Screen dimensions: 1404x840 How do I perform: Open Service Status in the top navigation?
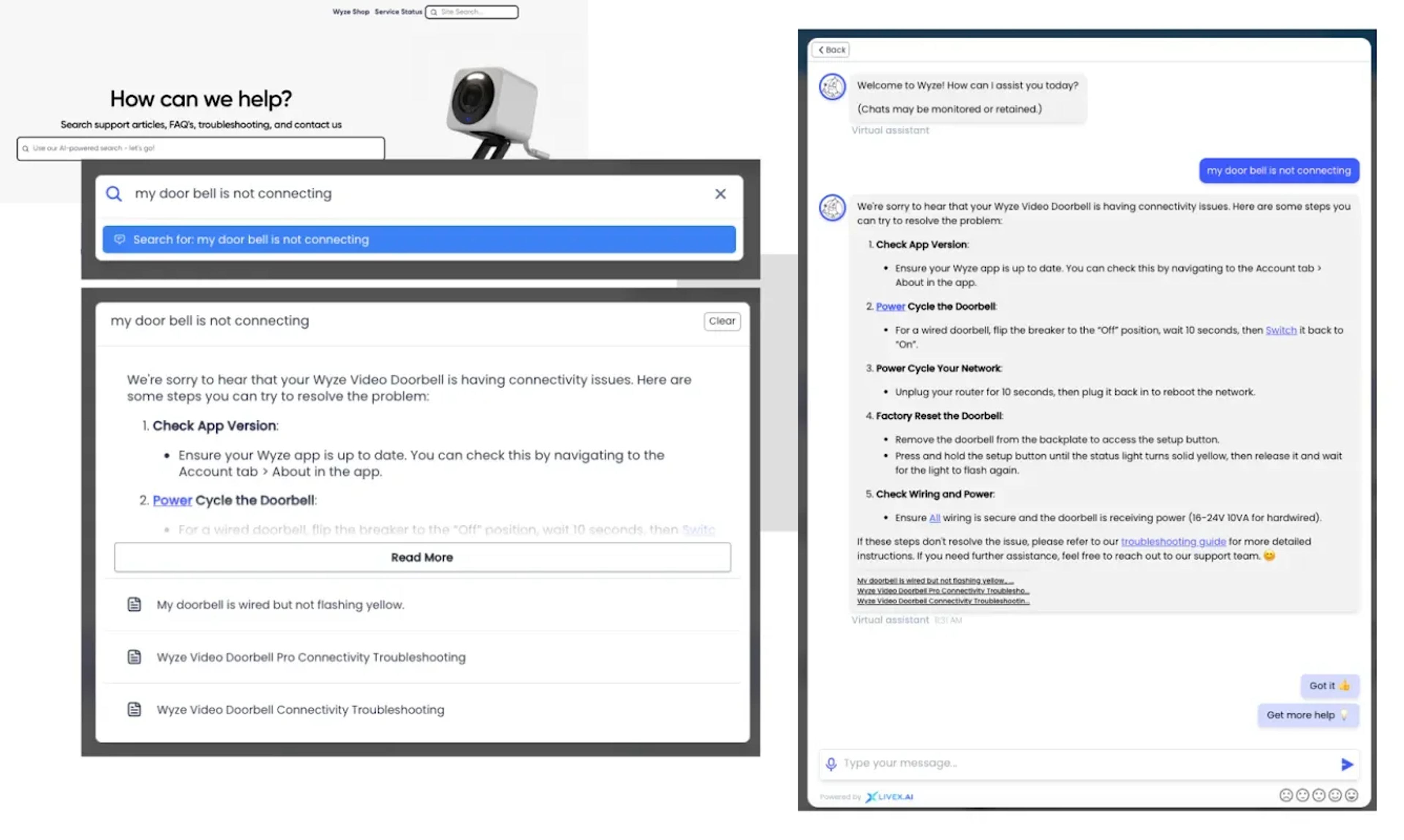tap(398, 11)
